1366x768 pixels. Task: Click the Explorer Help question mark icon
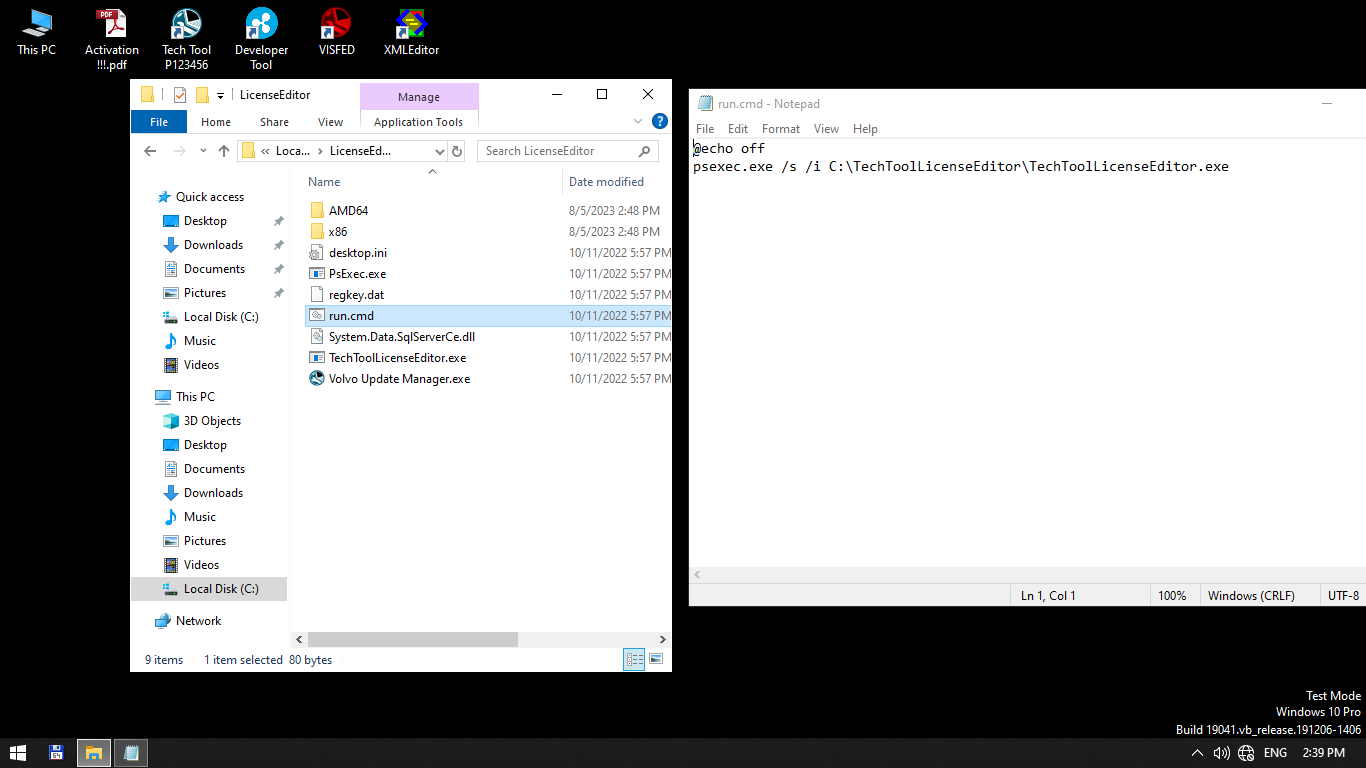[659, 121]
